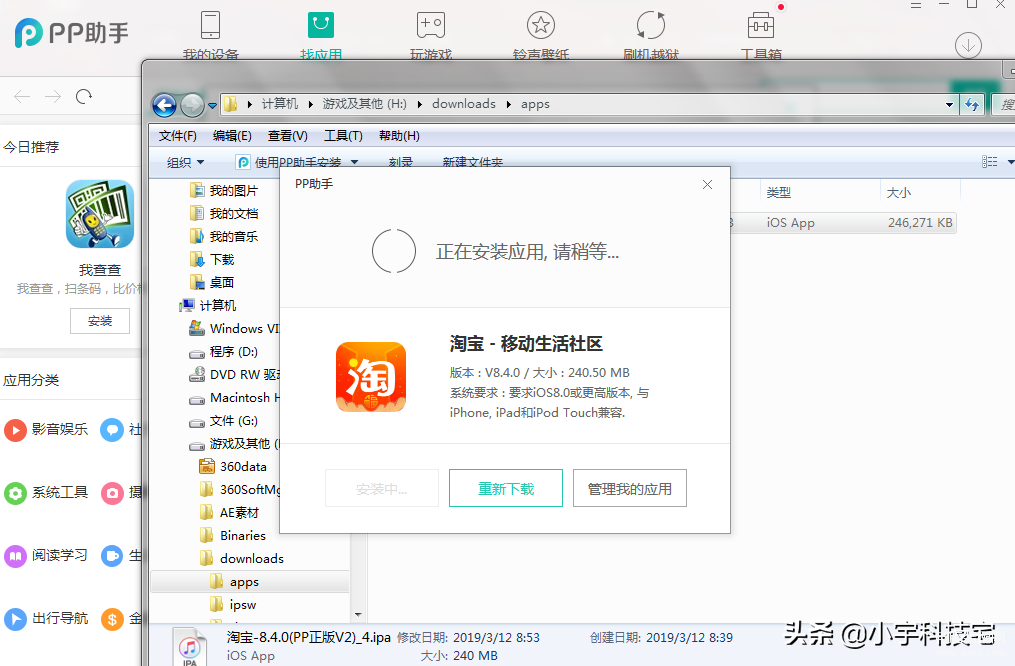Select the AE素材 folder
The image size is (1015, 666).
(229, 513)
